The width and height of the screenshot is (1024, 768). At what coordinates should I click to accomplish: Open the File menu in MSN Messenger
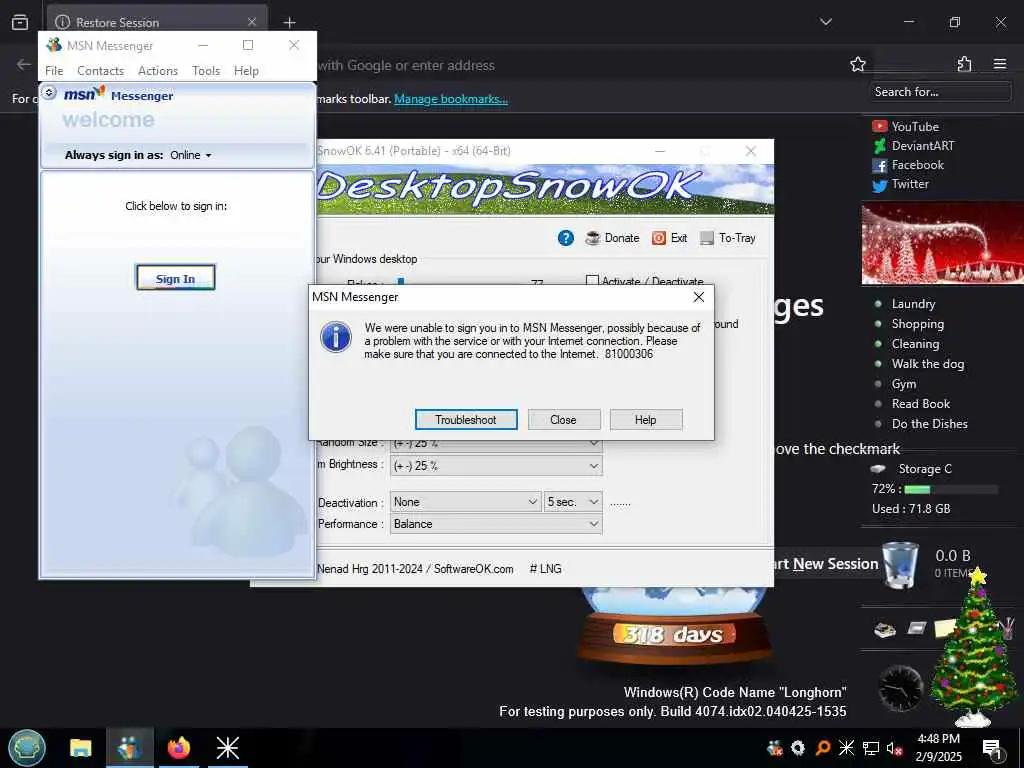click(54, 71)
